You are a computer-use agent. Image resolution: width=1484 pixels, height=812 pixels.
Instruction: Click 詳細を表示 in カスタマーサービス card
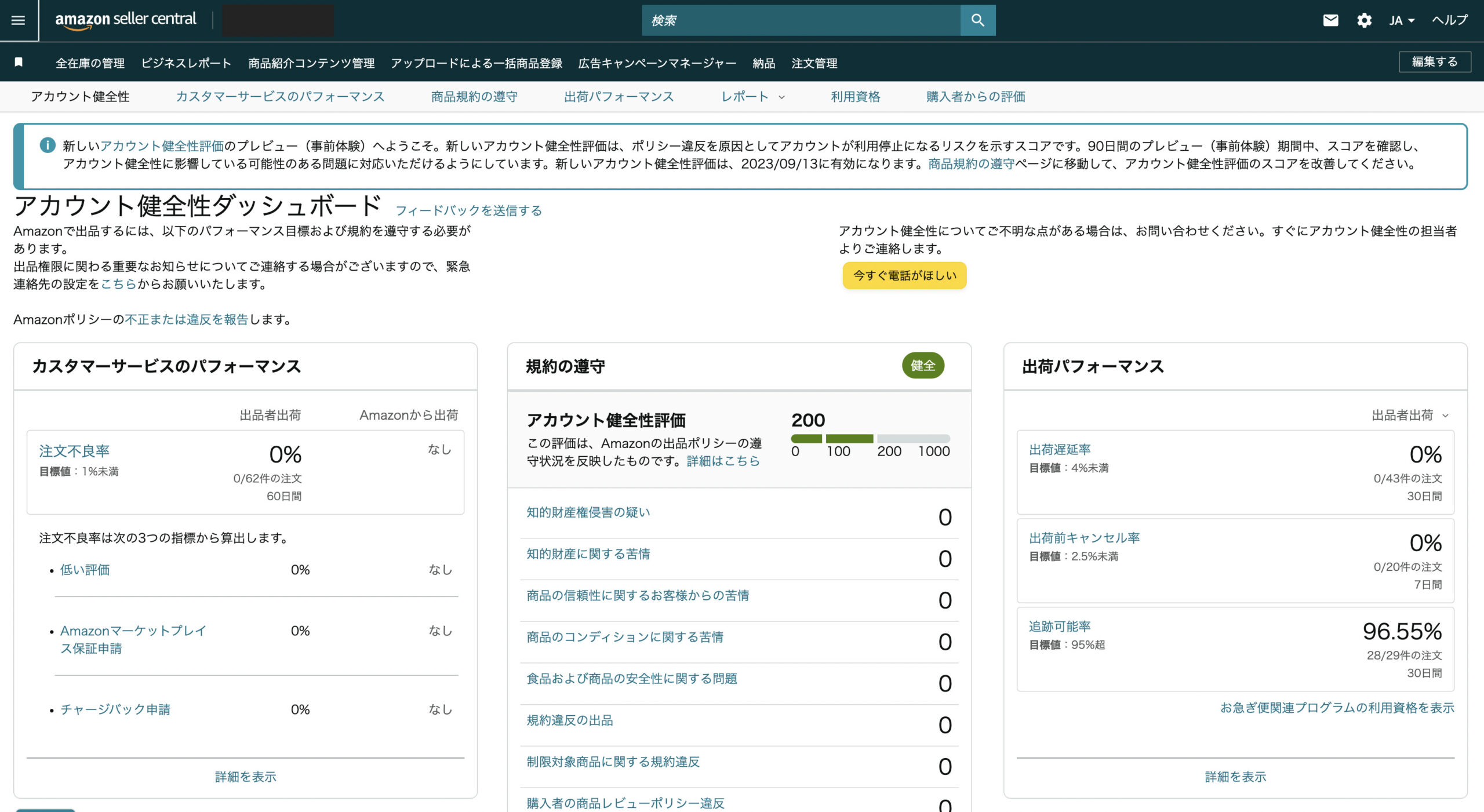(246, 777)
